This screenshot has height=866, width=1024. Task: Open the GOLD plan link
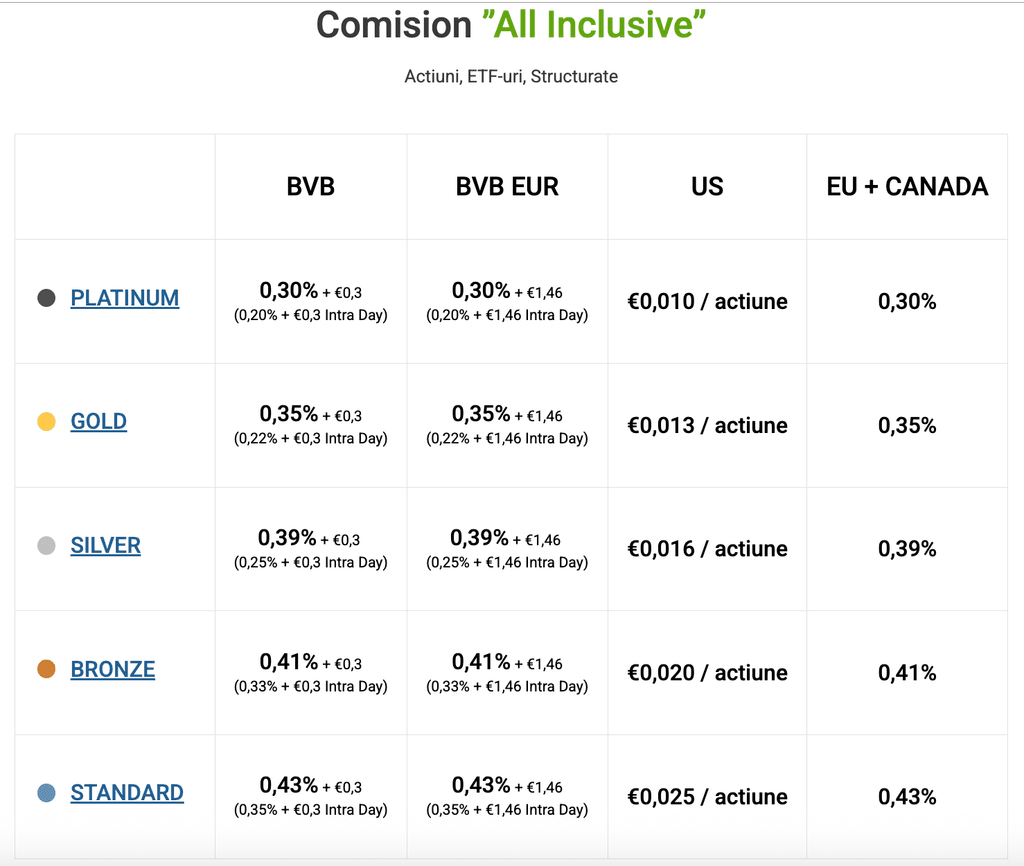click(99, 421)
